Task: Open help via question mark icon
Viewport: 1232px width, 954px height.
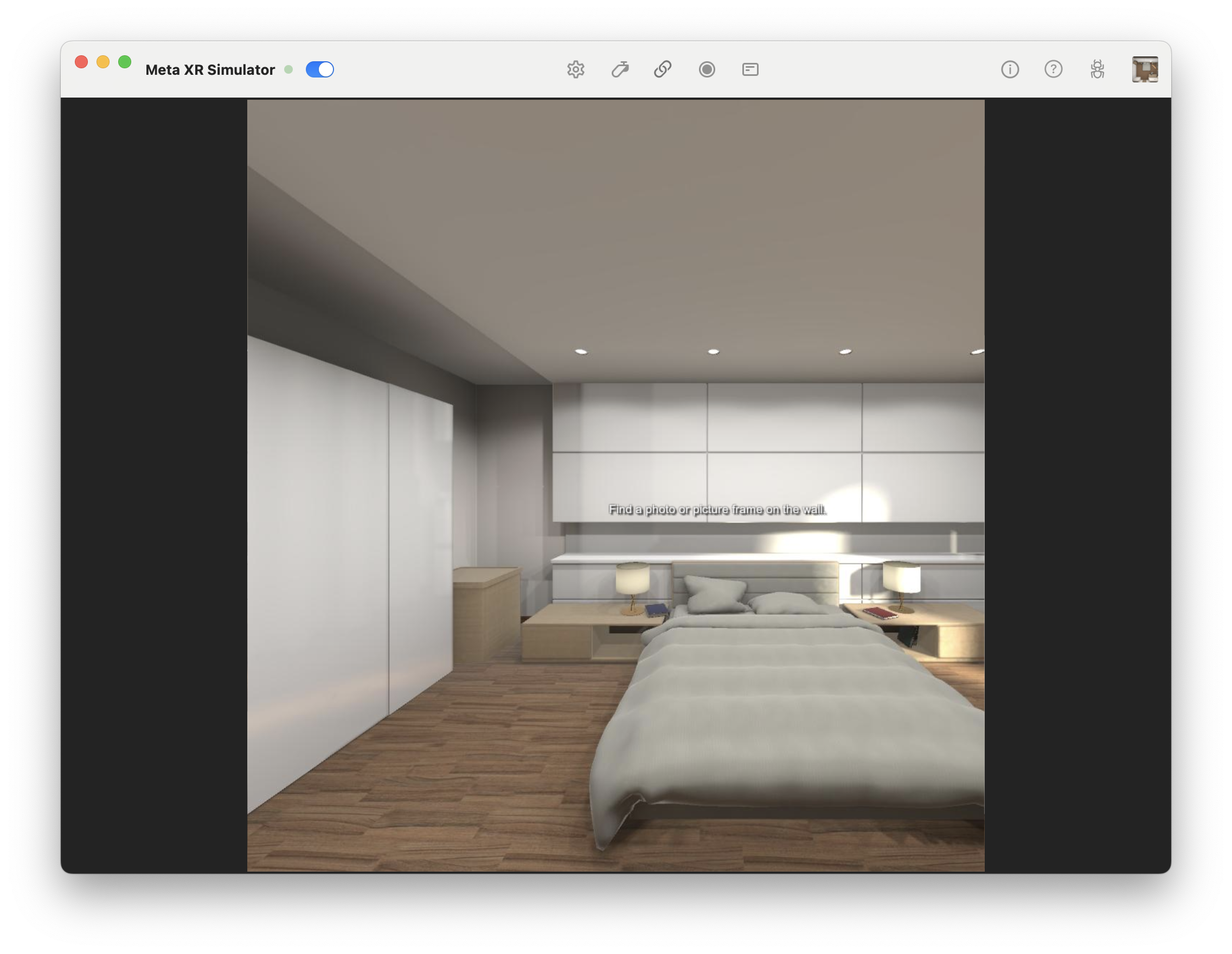Action: [1053, 69]
